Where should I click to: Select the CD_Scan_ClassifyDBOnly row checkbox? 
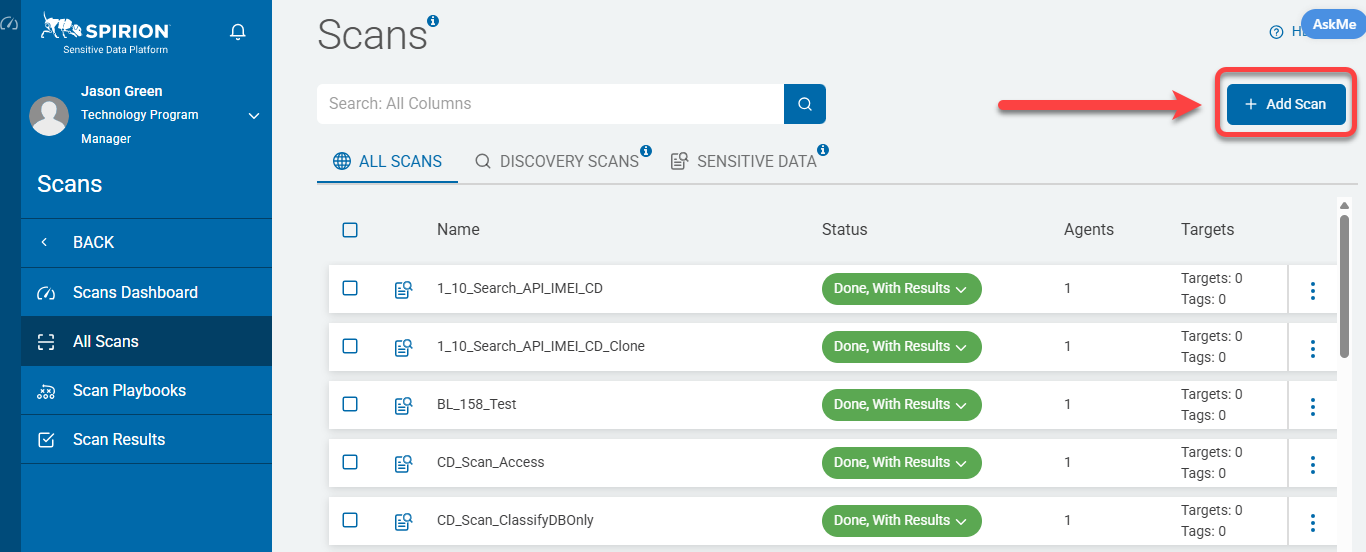pos(350,520)
